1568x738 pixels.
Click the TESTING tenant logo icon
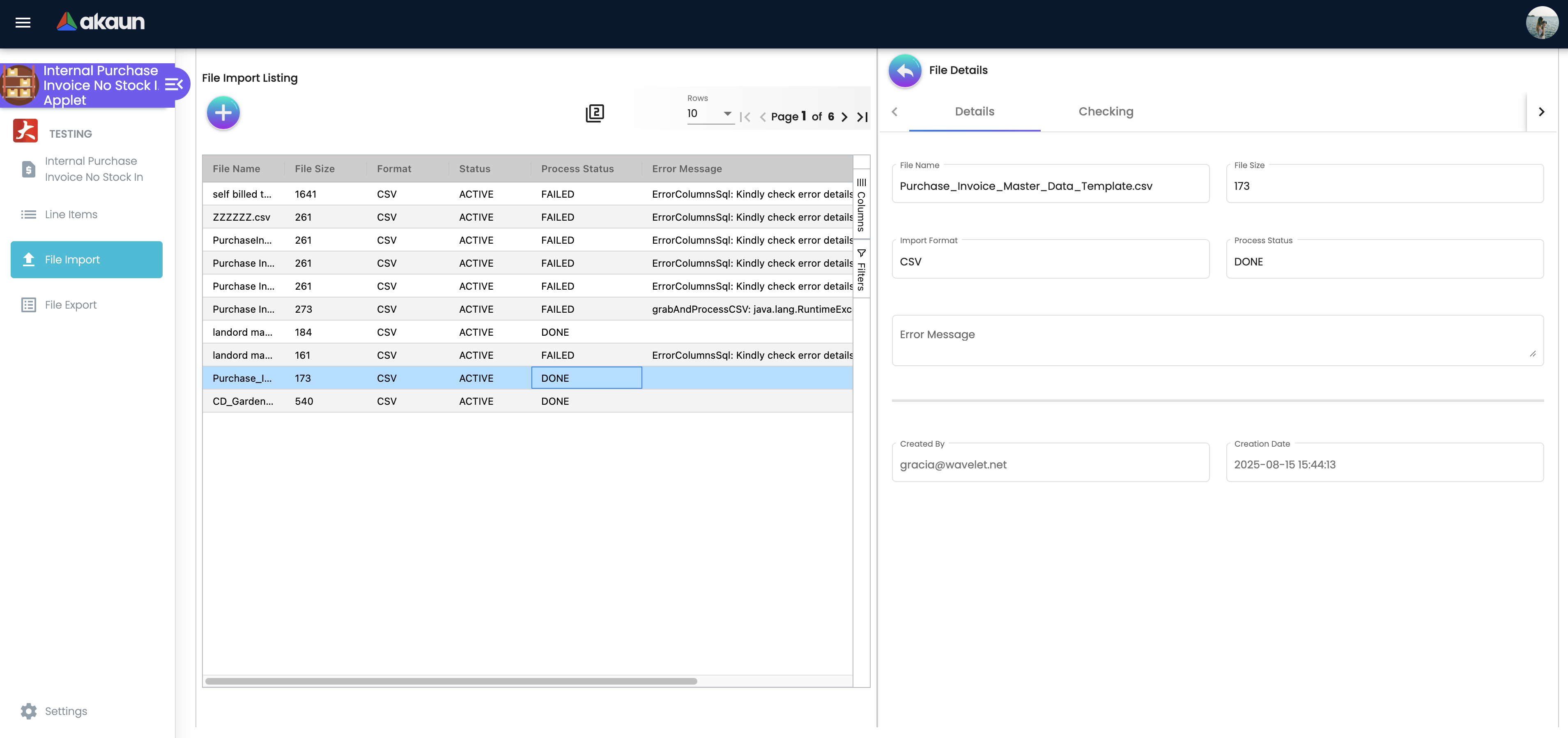tap(25, 131)
